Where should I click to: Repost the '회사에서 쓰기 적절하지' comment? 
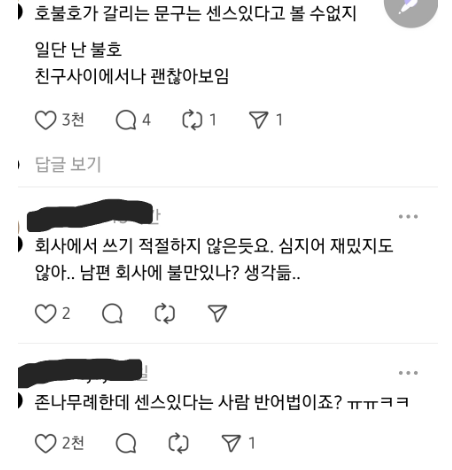(165, 314)
